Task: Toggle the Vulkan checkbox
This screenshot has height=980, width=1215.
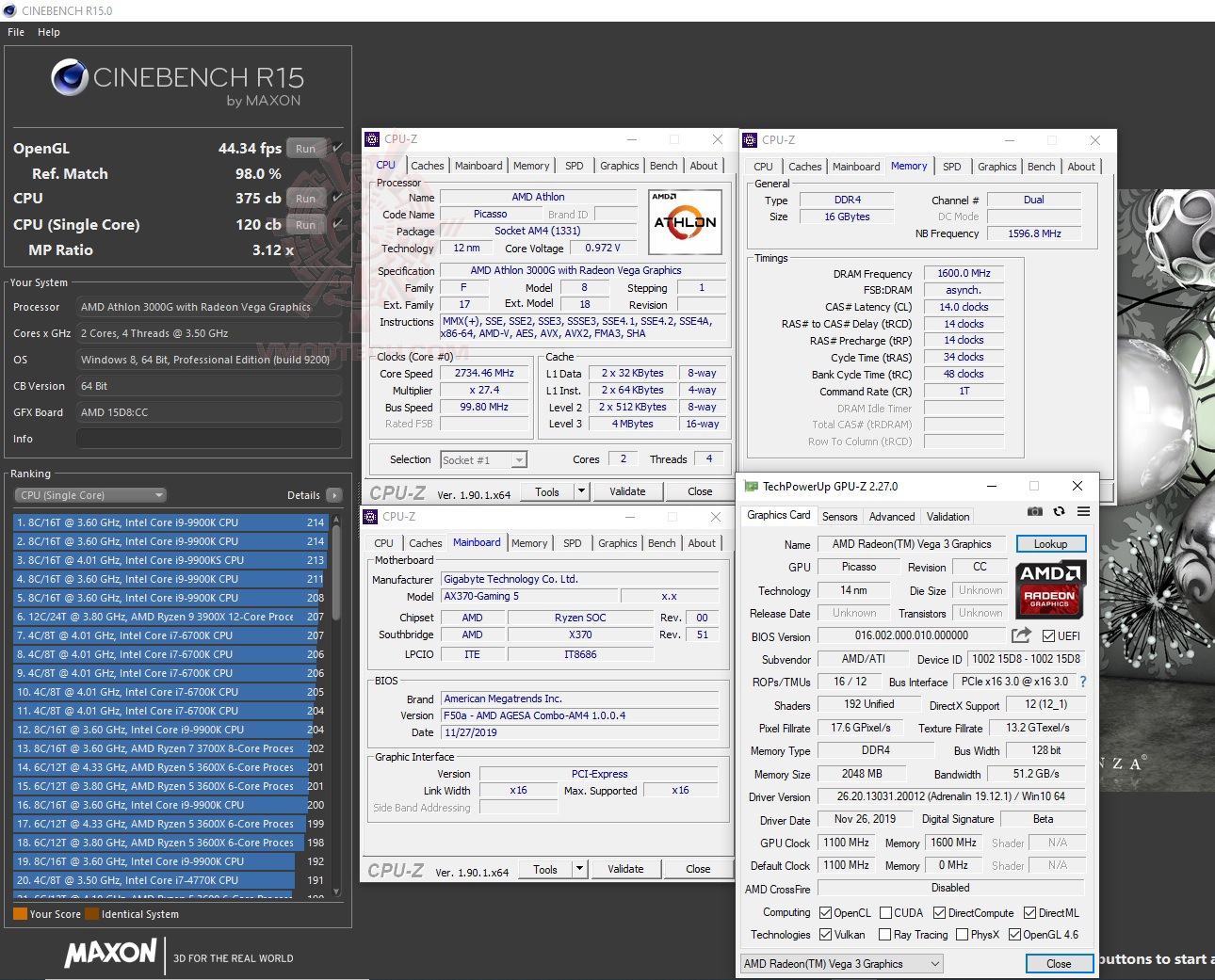Action: [825, 935]
